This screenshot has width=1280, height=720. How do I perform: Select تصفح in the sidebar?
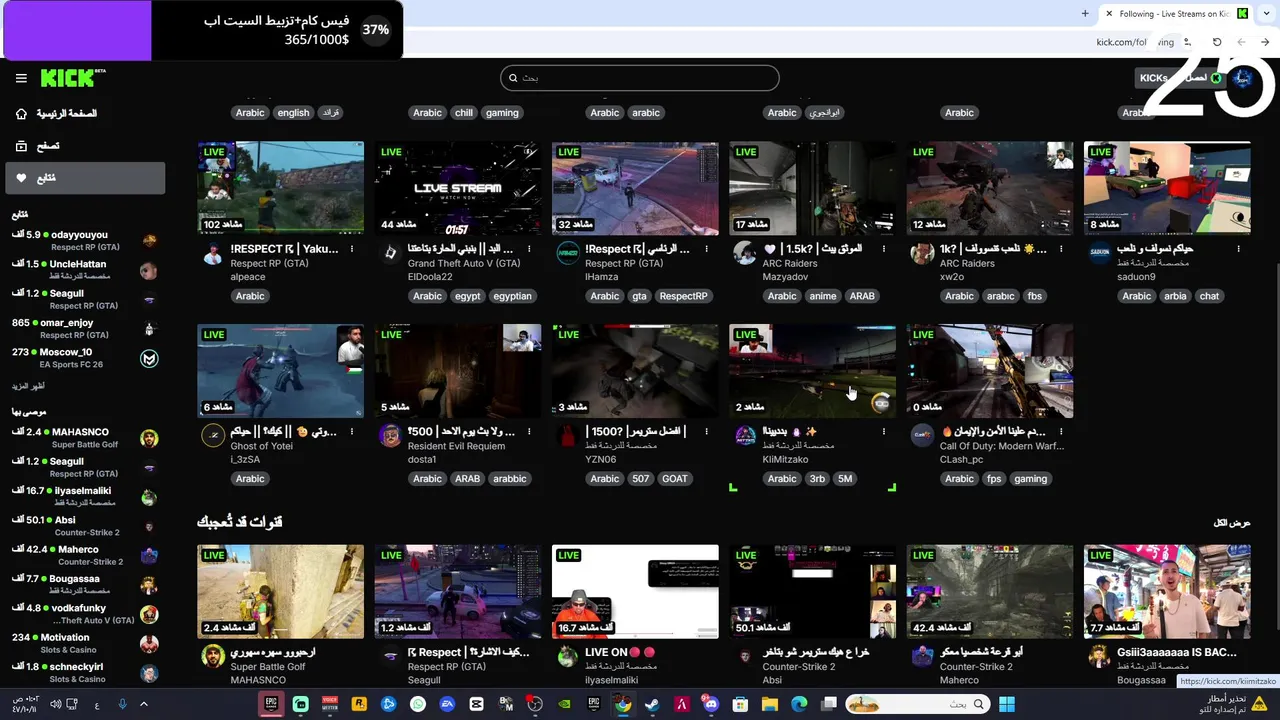point(85,146)
